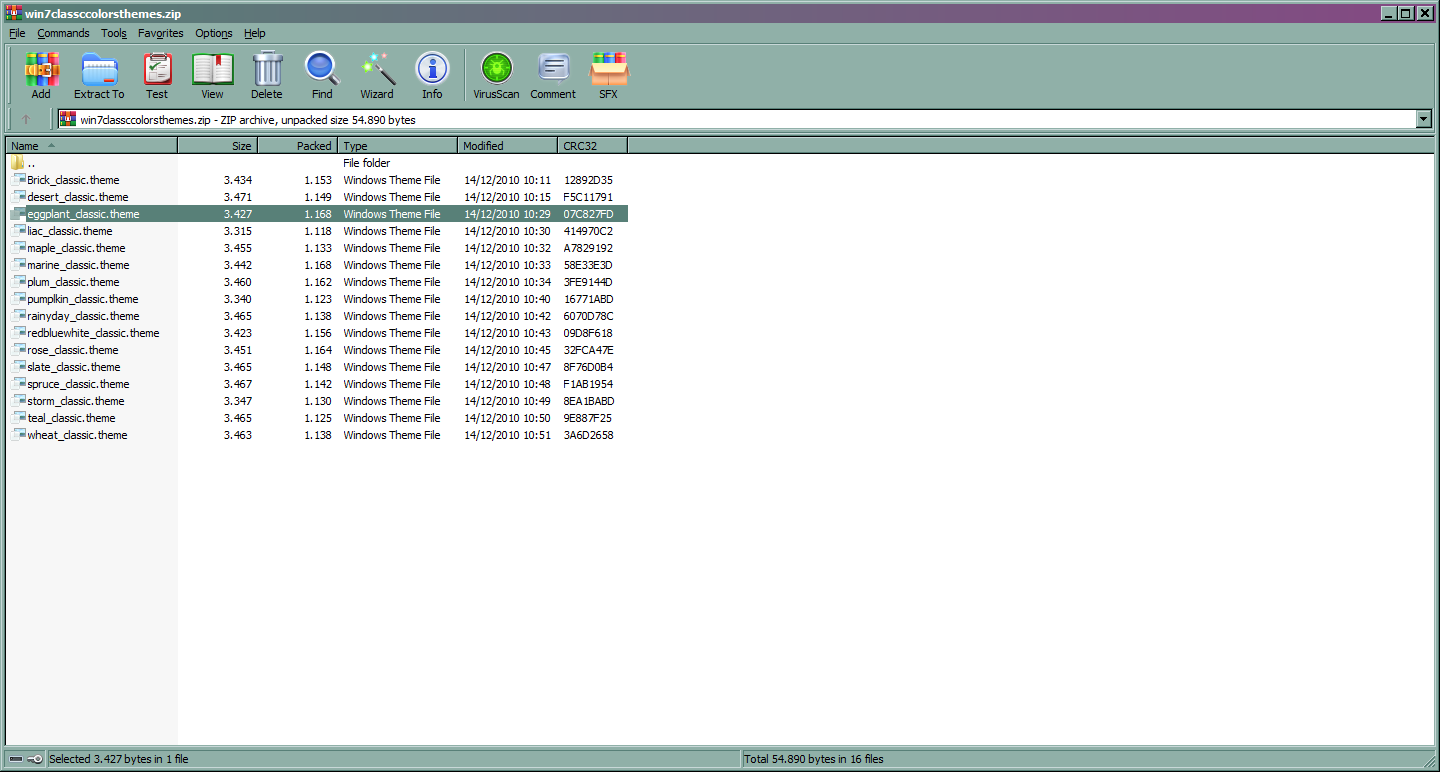
Task: Click the storm_classic.theme file icon
Action: 18,401
